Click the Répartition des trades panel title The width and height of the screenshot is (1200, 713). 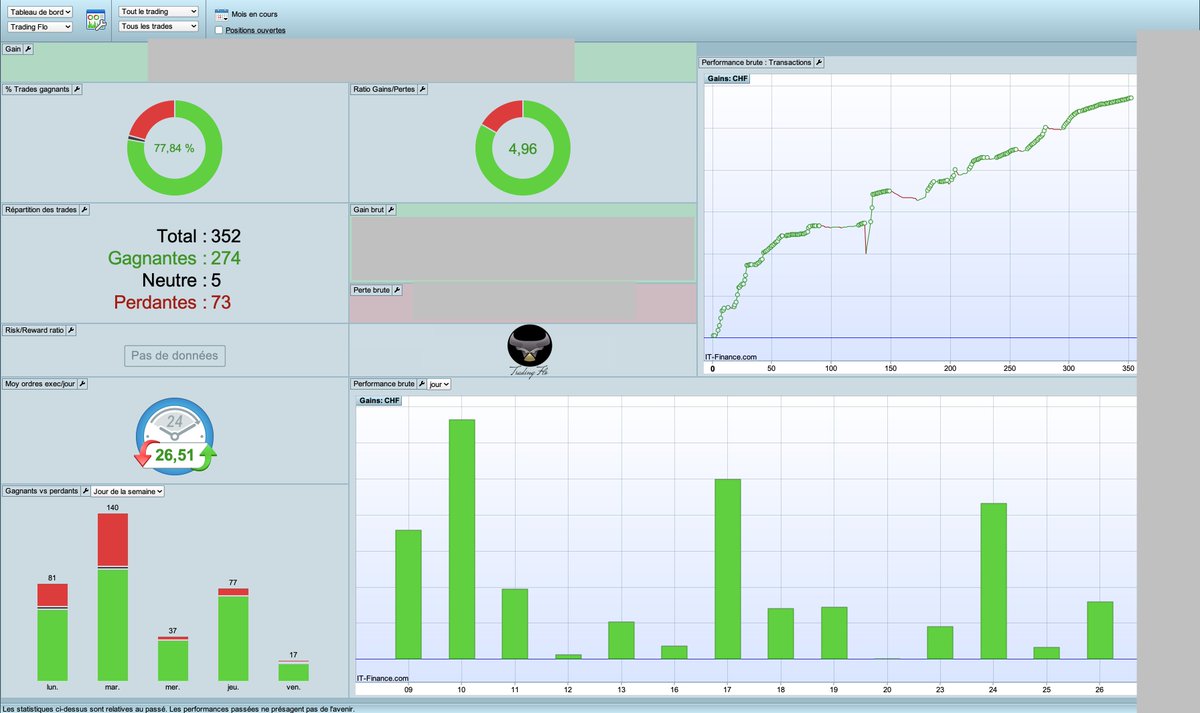(41, 210)
